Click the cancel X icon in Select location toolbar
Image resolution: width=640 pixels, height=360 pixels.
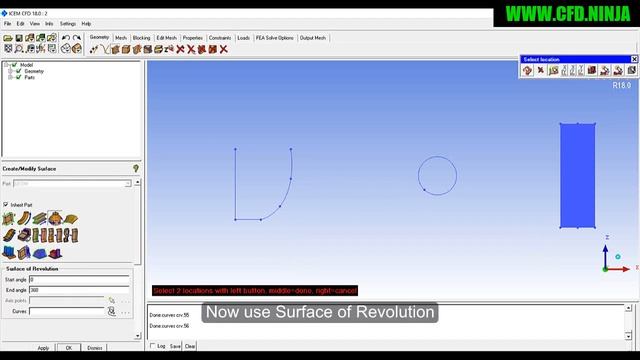click(x=540, y=70)
